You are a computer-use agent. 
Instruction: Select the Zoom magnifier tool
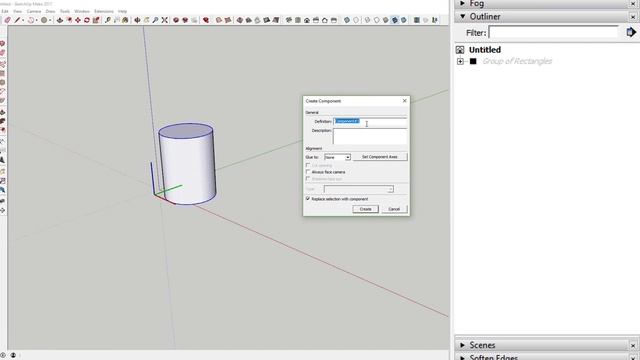click(155, 20)
